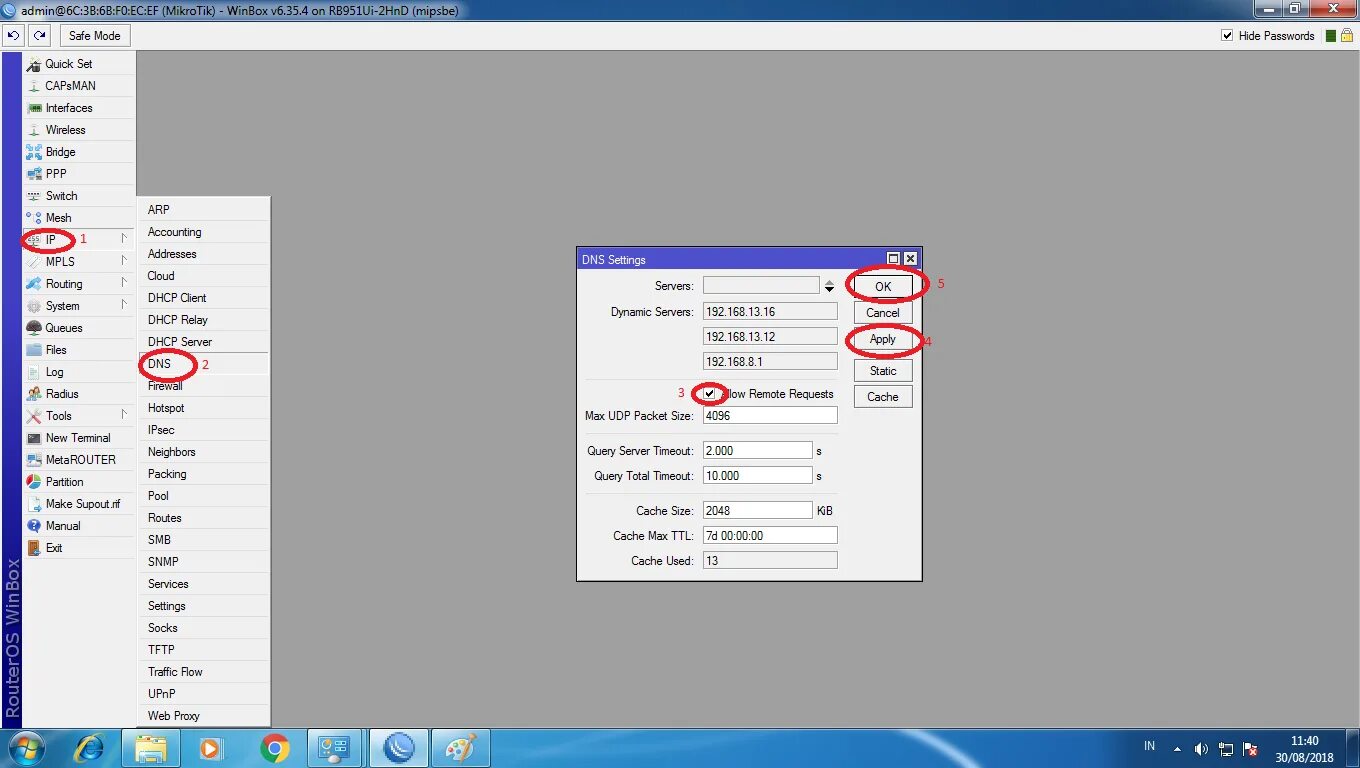This screenshot has height=768, width=1360.
Task: Click Query Server Timeout field
Action: click(x=758, y=450)
